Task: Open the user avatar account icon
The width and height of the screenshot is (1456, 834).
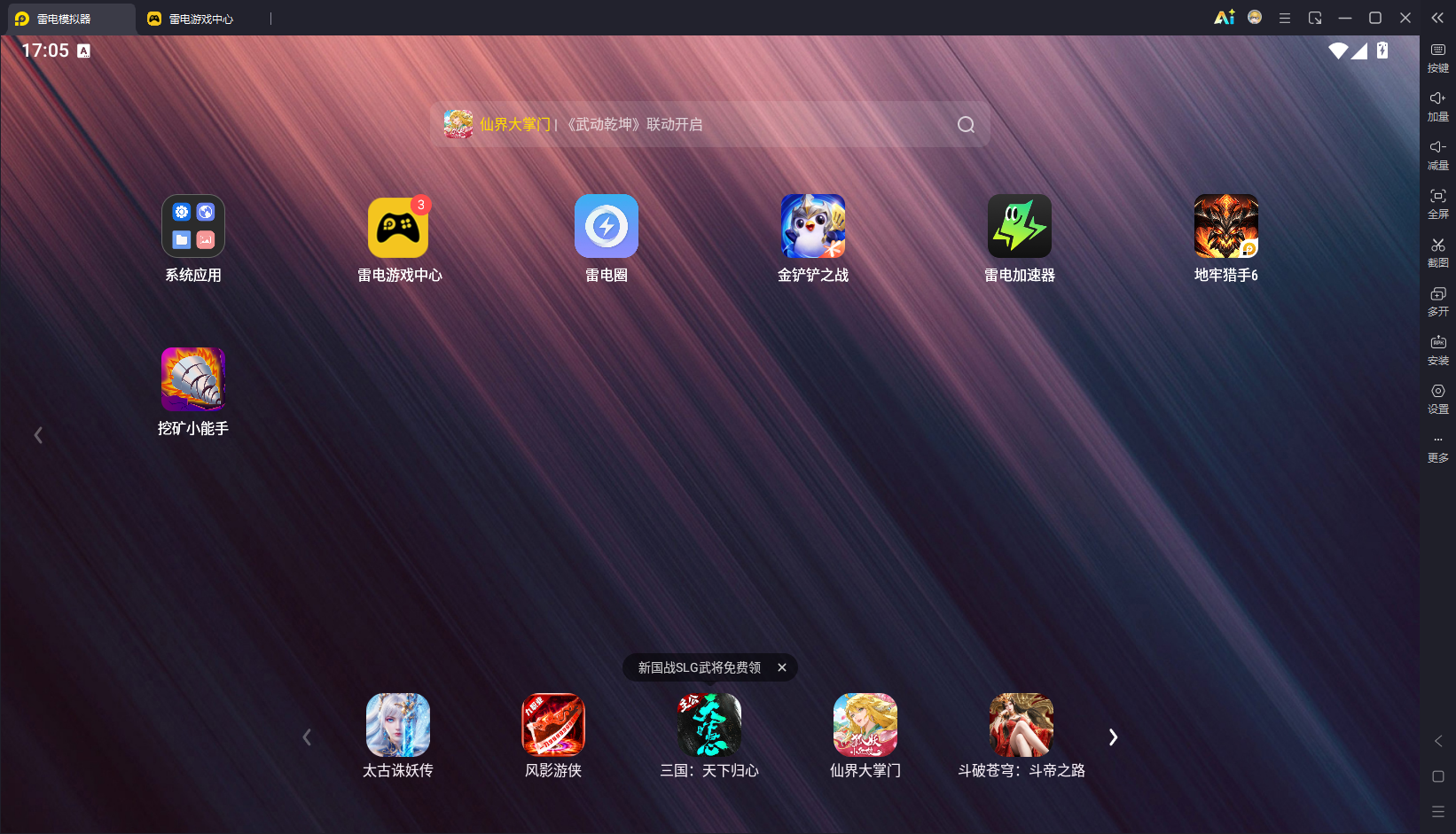Action: point(1255,17)
